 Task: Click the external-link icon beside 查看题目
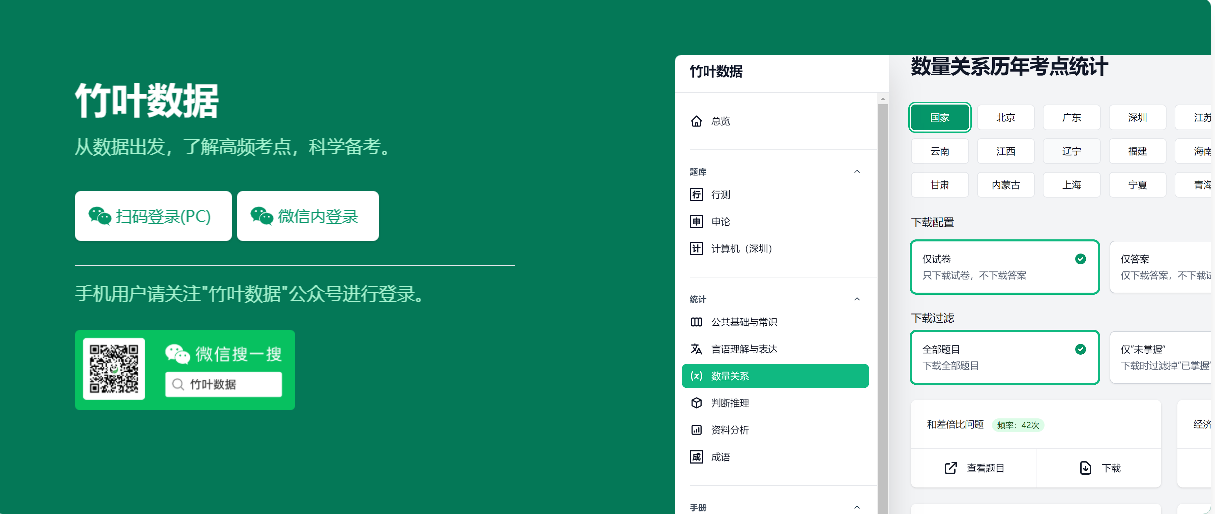(x=951, y=468)
